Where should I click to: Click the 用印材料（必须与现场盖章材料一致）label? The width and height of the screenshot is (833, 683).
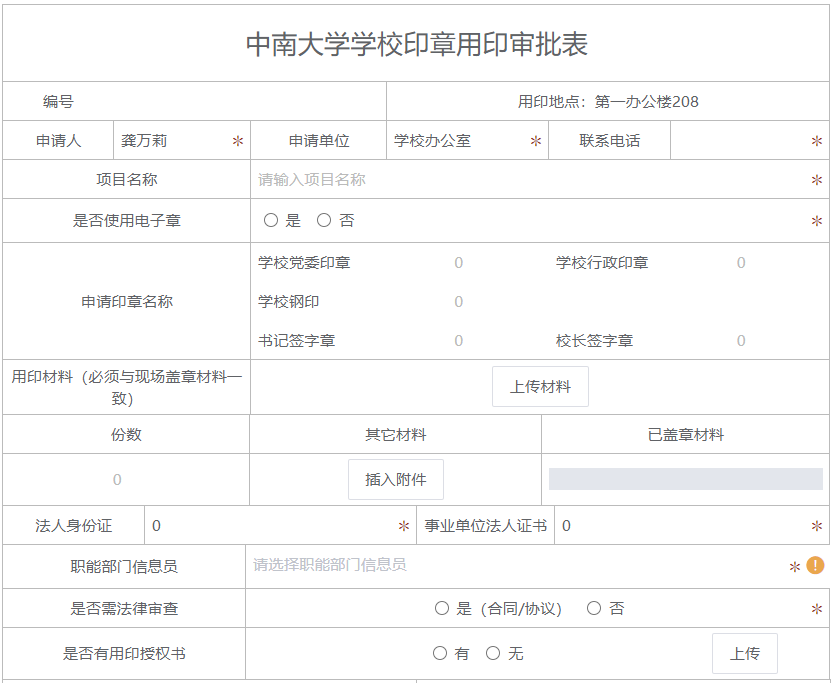(126, 387)
